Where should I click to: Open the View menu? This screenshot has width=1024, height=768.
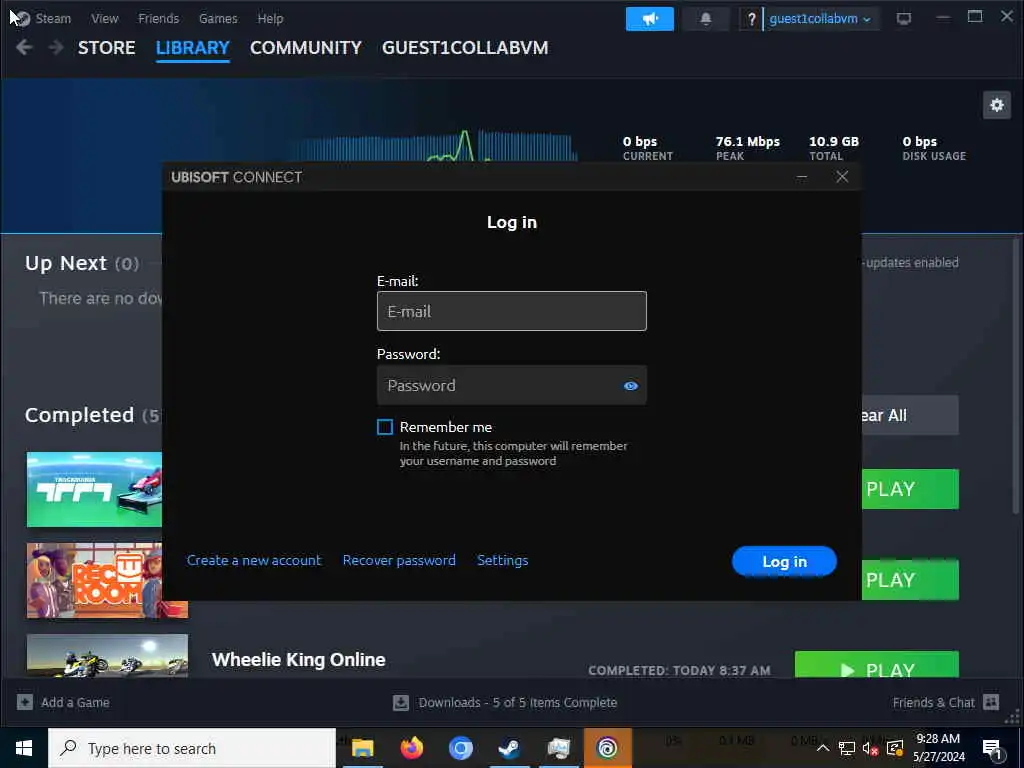click(x=104, y=18)
